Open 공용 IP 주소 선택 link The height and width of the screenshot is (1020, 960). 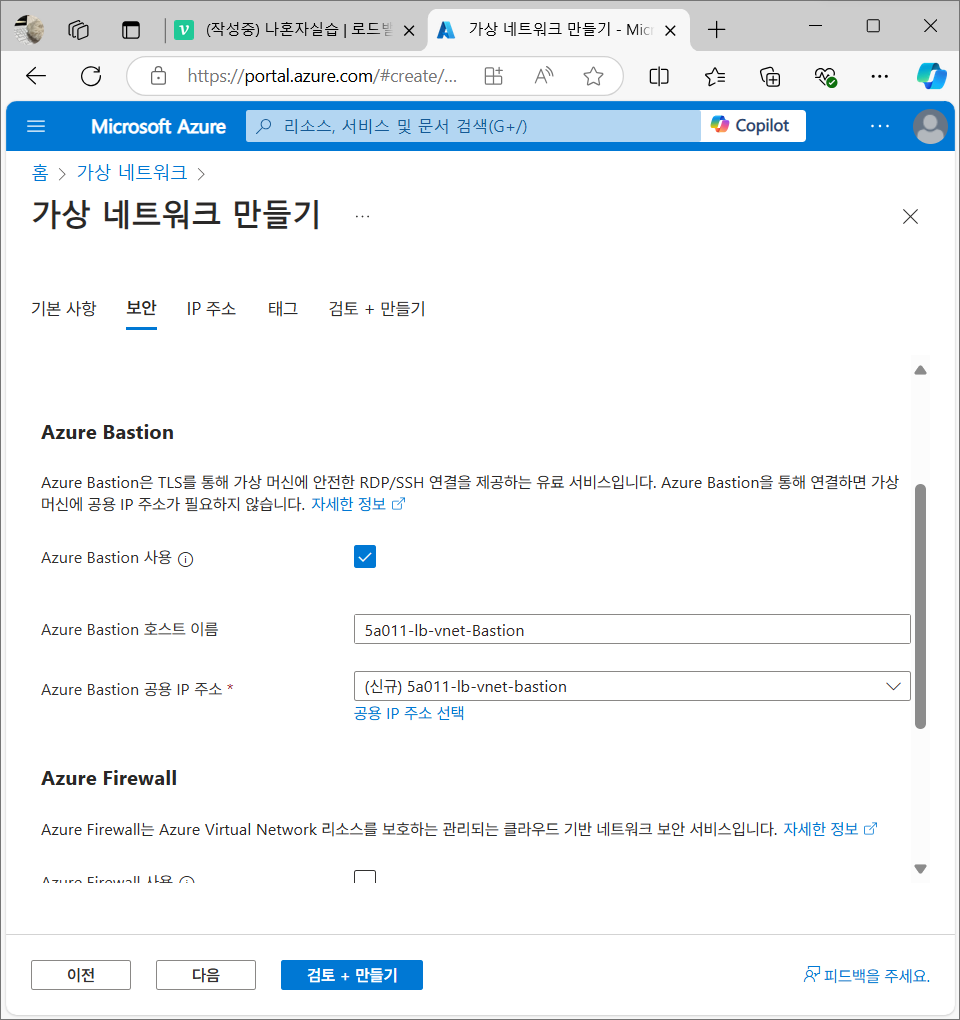tap(409, 713)
